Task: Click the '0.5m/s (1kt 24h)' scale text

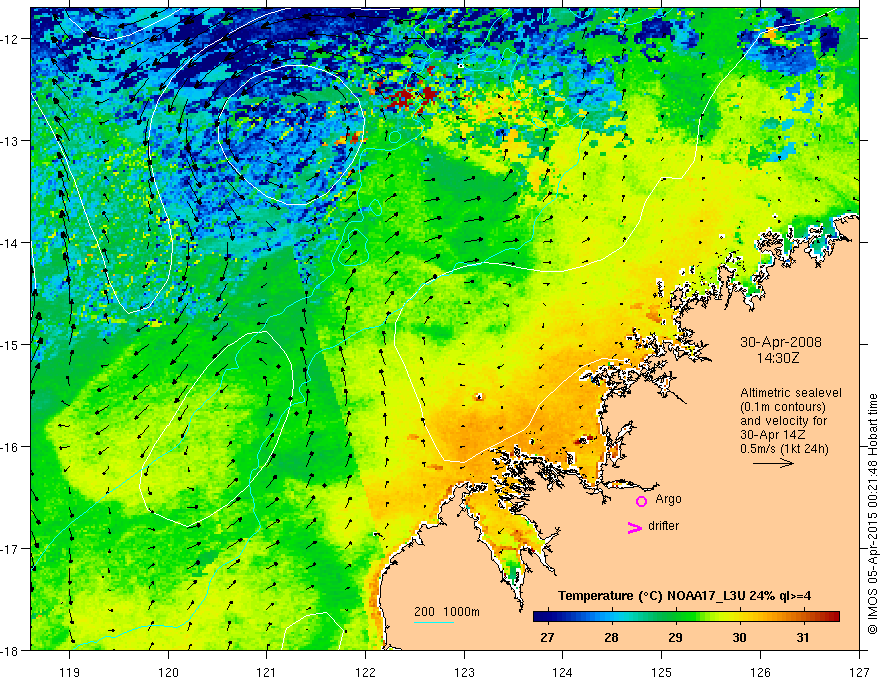Action: (x=784, y=449)
